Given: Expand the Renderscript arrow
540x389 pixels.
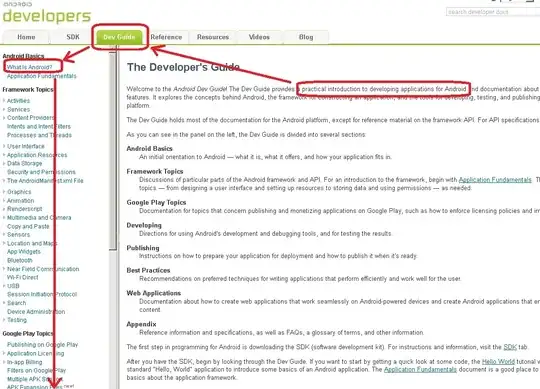Looking at the screenshot, I should [4, 209].
